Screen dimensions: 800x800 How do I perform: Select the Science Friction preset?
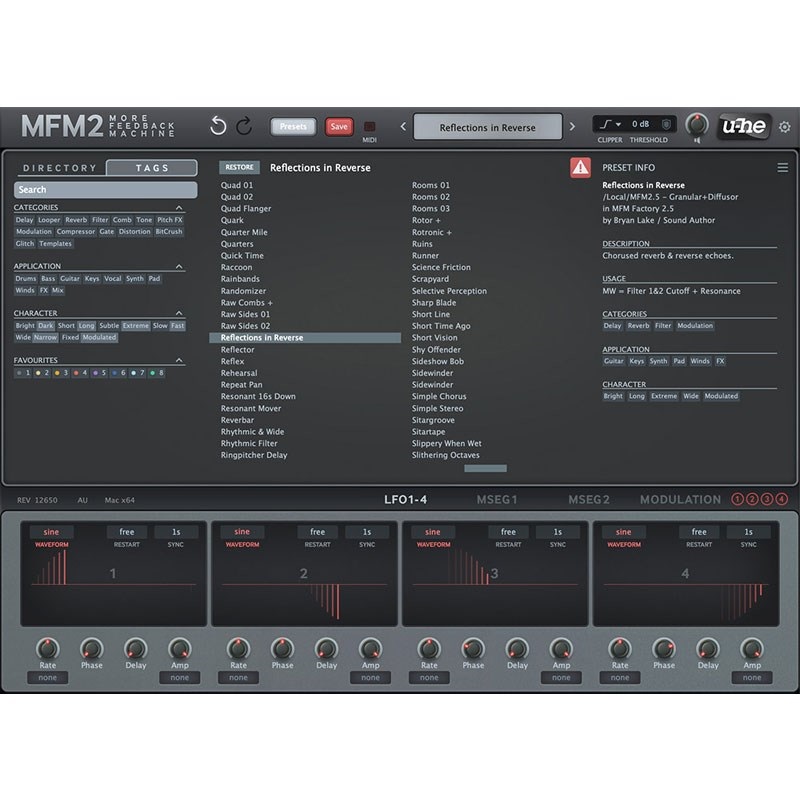(441, 267)
